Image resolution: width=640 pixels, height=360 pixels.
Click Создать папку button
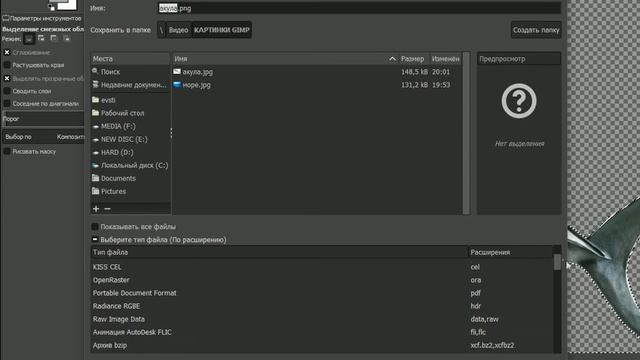pos(536,30)
